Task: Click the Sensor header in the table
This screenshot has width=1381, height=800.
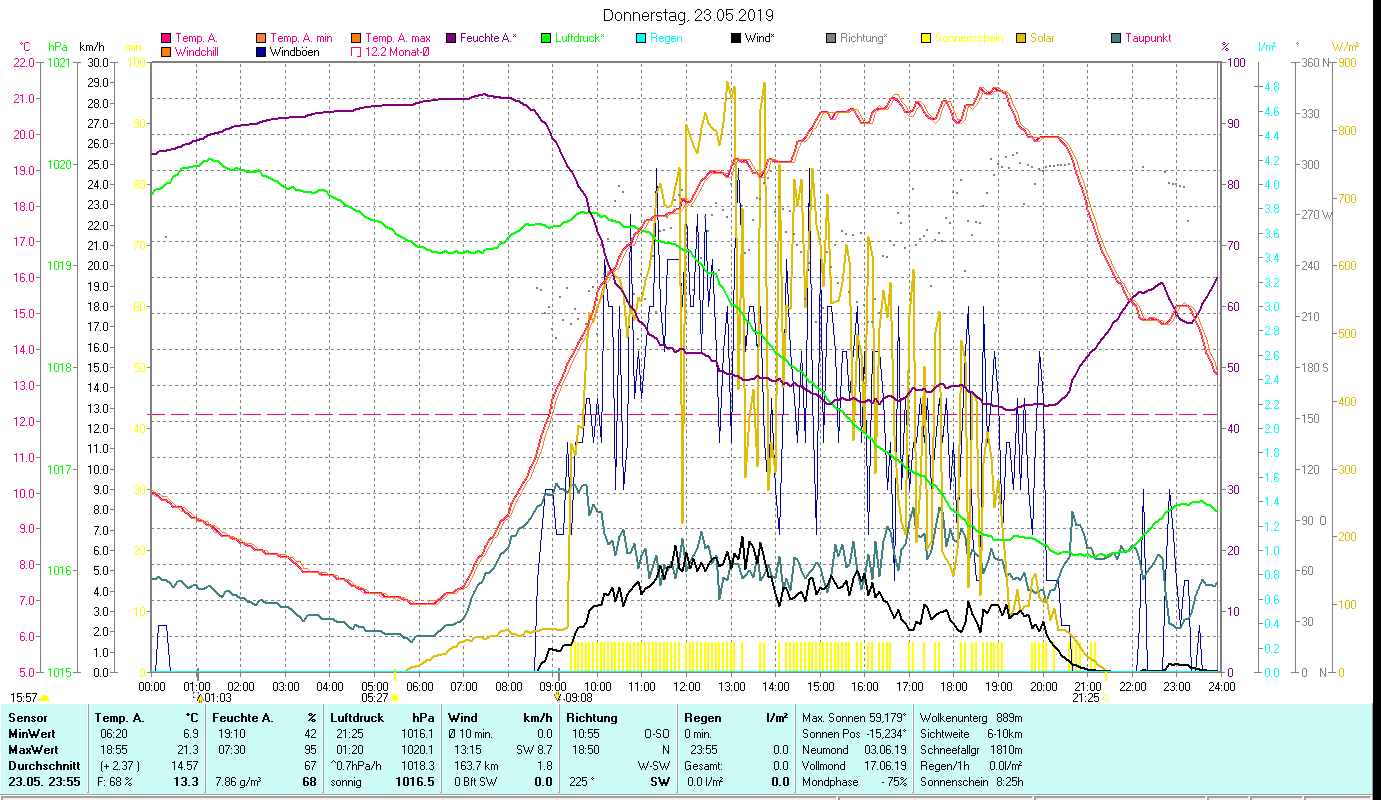Action: [x=26, y=718]
